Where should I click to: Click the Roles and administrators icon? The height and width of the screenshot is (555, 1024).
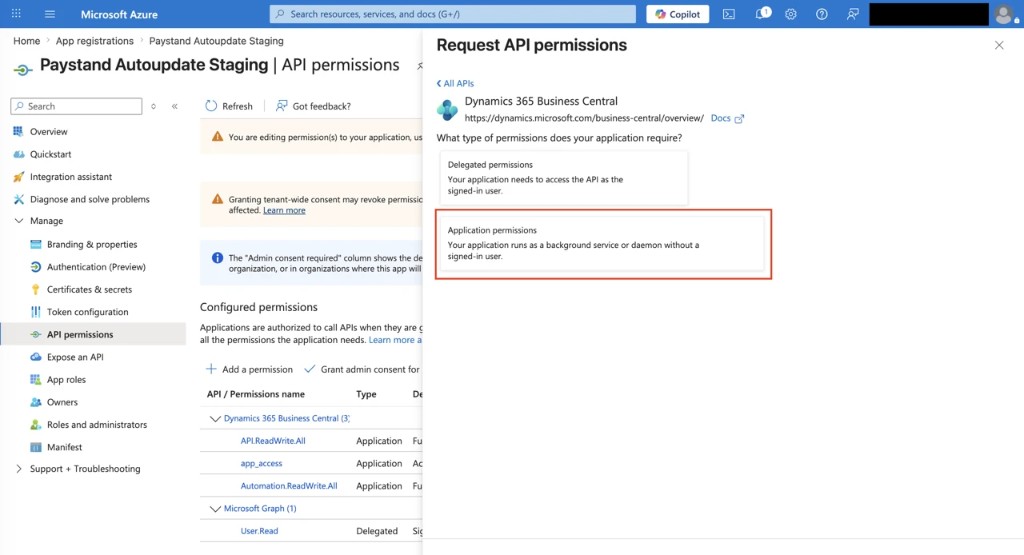[x=35, y=424]
